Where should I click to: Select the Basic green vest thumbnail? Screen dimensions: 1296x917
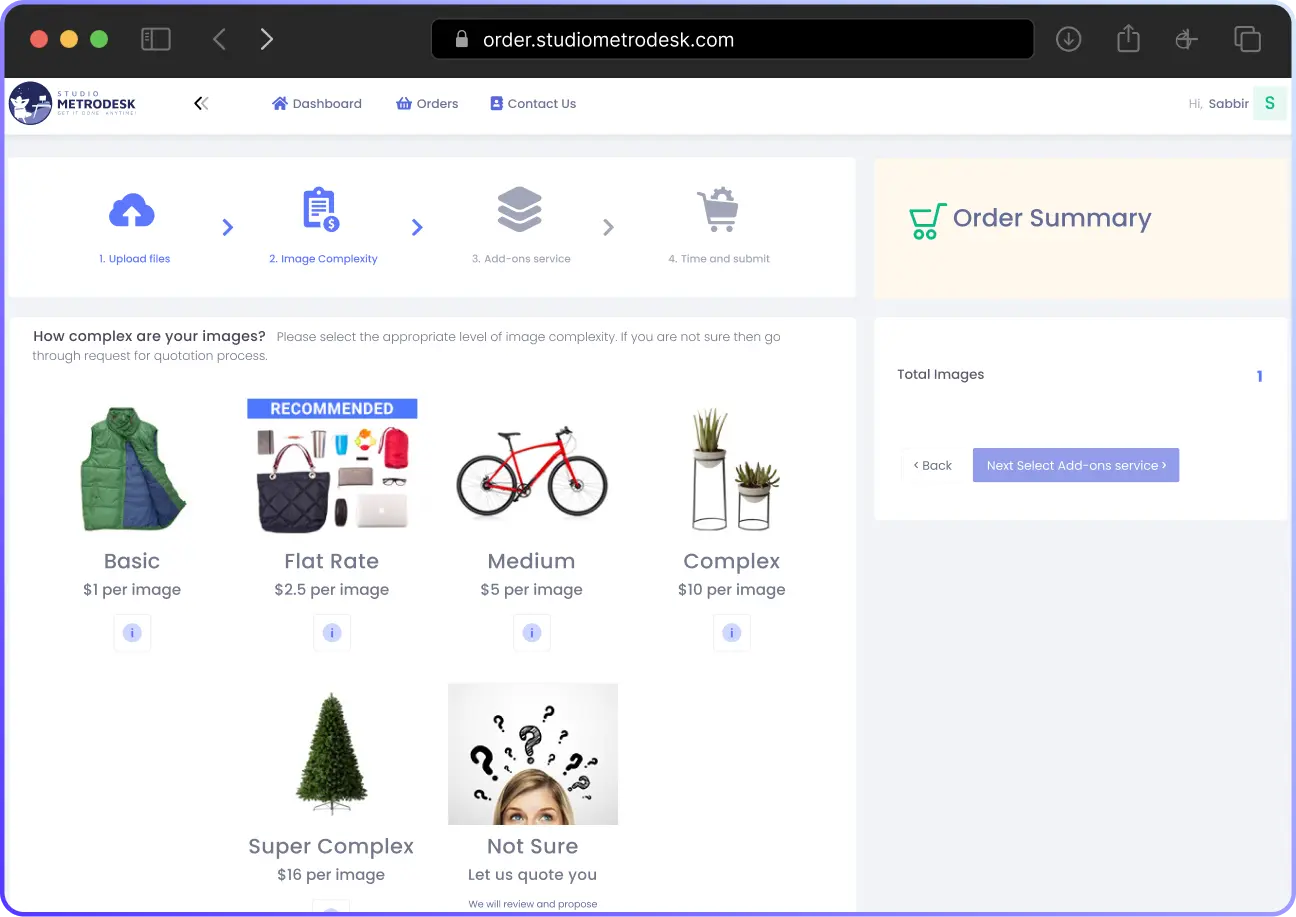pos(132,468)
